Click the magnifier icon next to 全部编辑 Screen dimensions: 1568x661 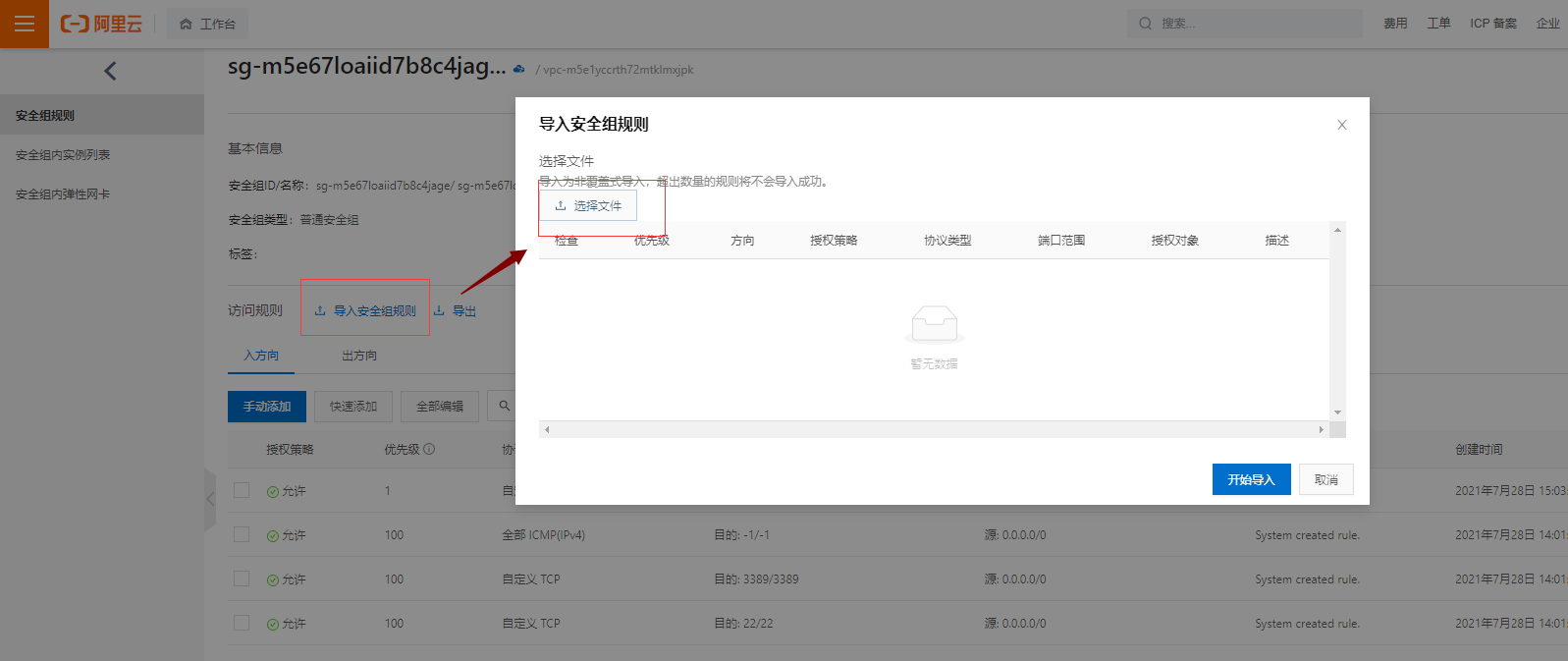[x=505, y=406]
